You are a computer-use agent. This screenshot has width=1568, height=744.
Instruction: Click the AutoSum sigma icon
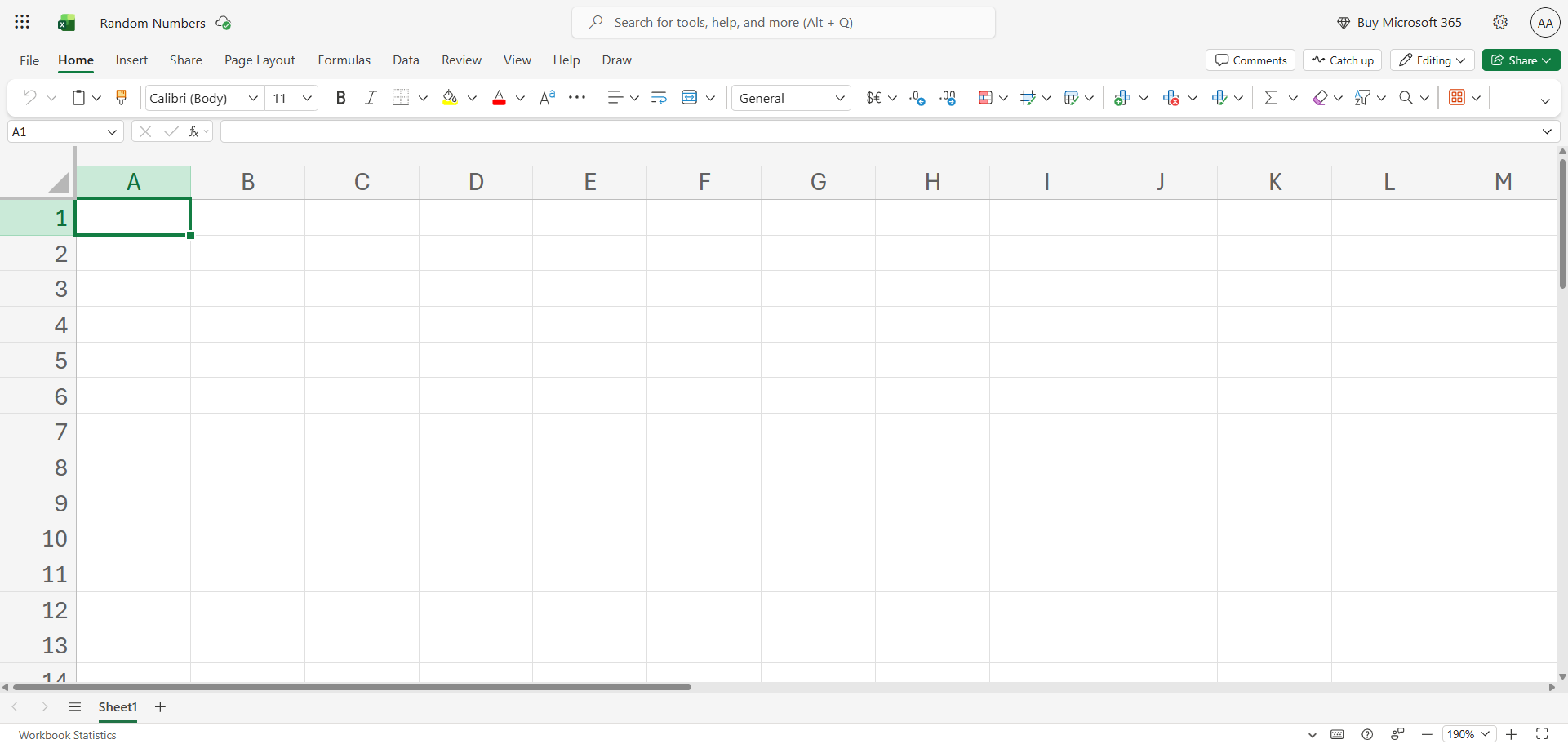tap(1271, 98)
